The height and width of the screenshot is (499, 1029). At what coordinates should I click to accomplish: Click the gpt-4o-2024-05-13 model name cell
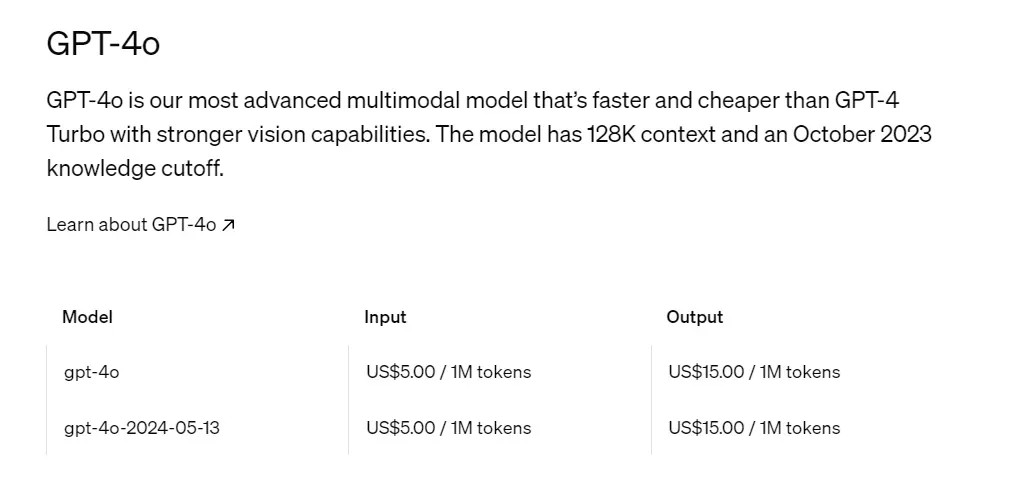(141, 428)
